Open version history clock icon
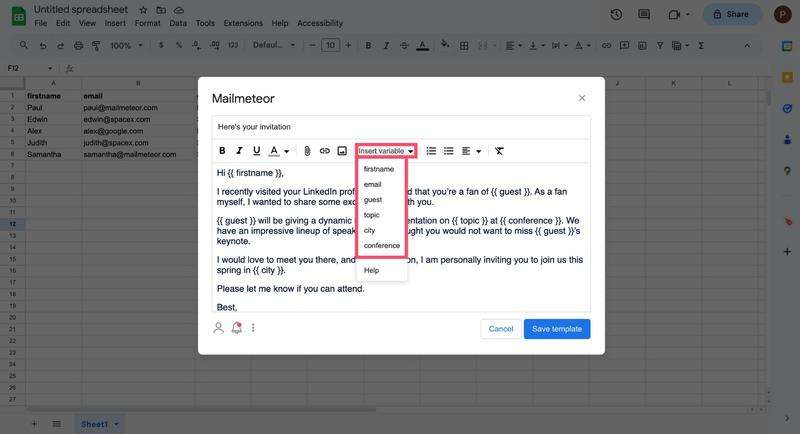 [616, 14]
